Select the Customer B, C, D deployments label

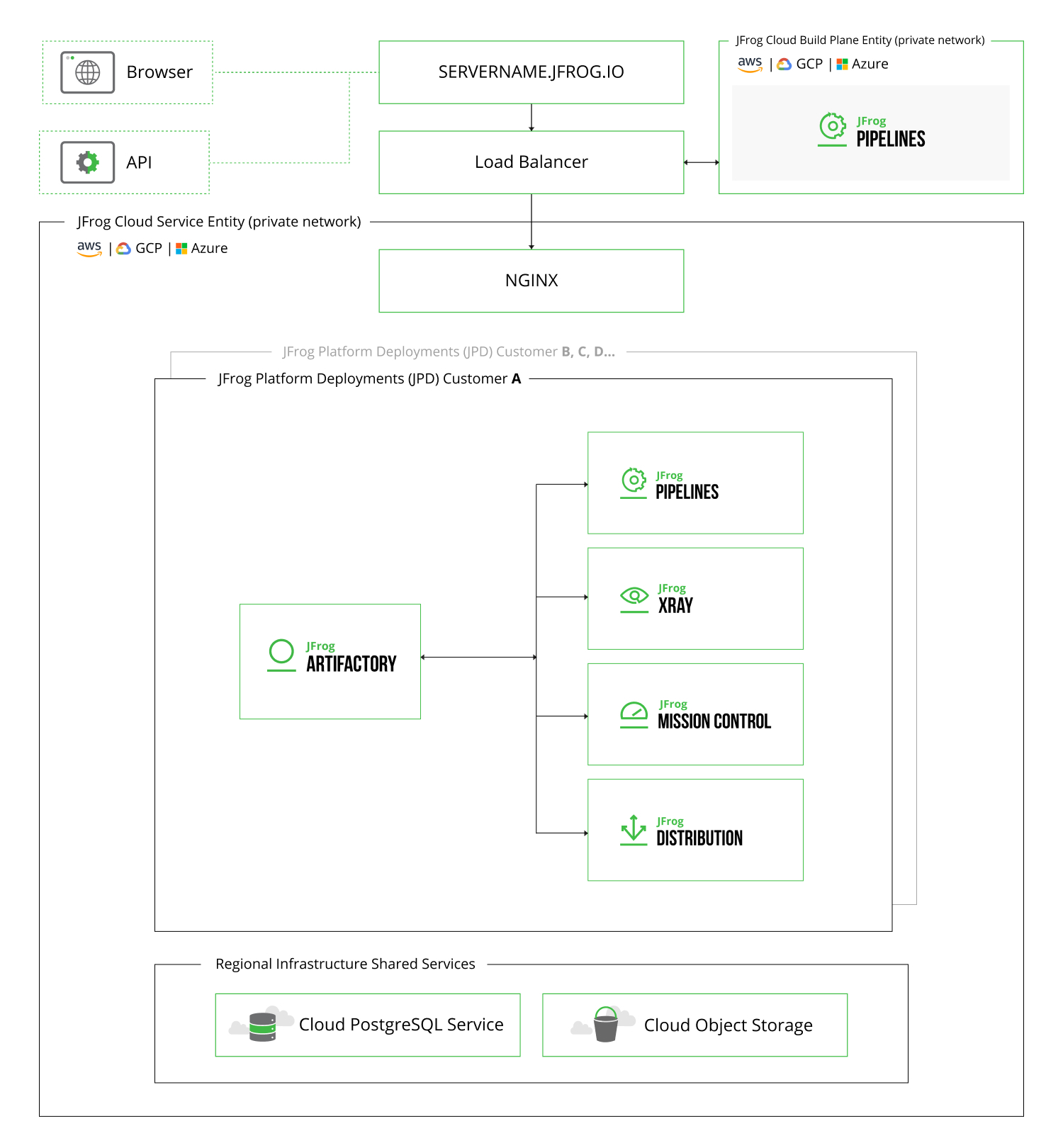[x=449, y=352]
